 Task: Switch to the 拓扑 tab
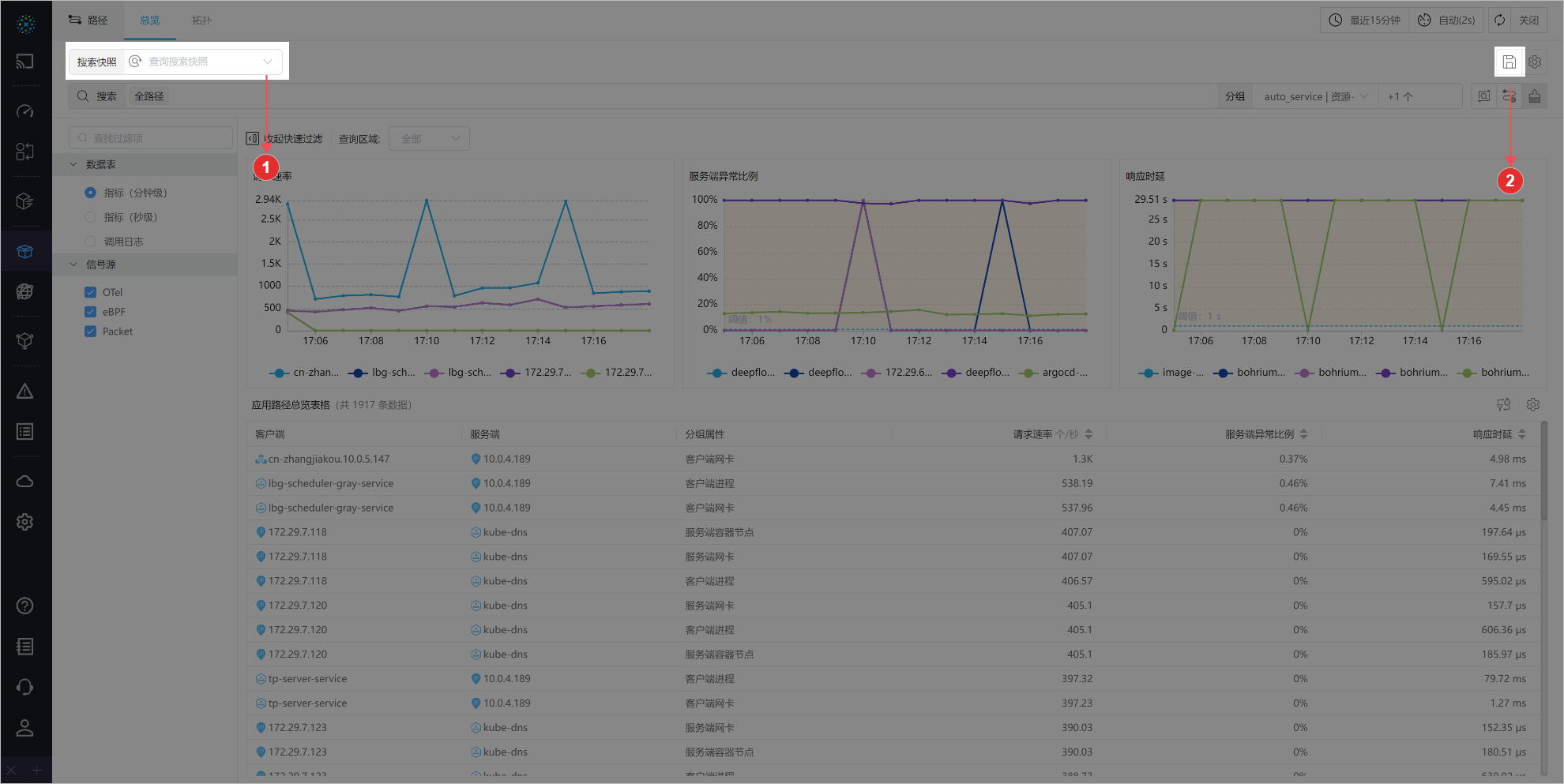tap(201, 21)
